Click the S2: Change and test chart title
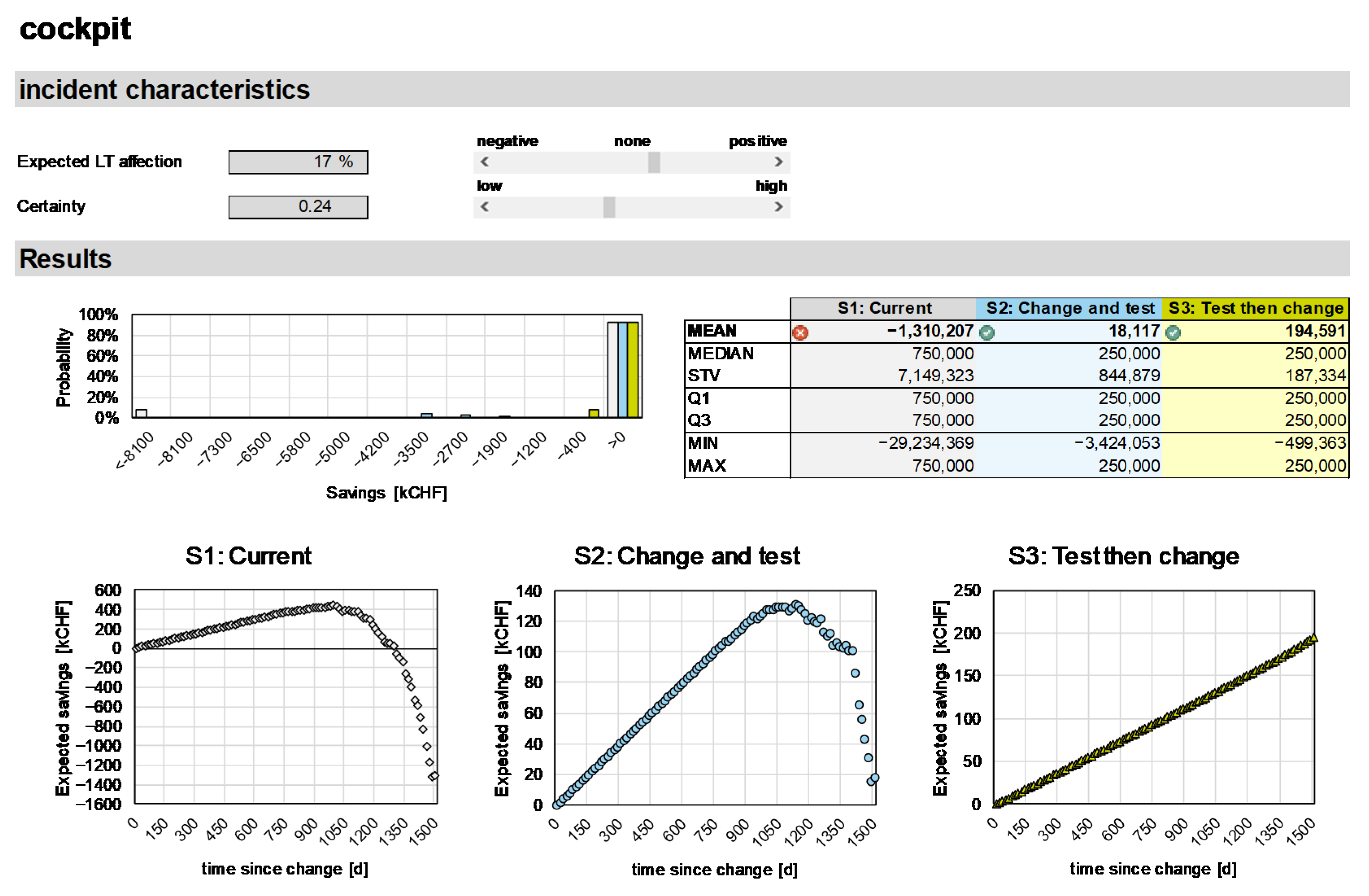Viewport: 1369px width, 896px height. [x=687, y=556]
